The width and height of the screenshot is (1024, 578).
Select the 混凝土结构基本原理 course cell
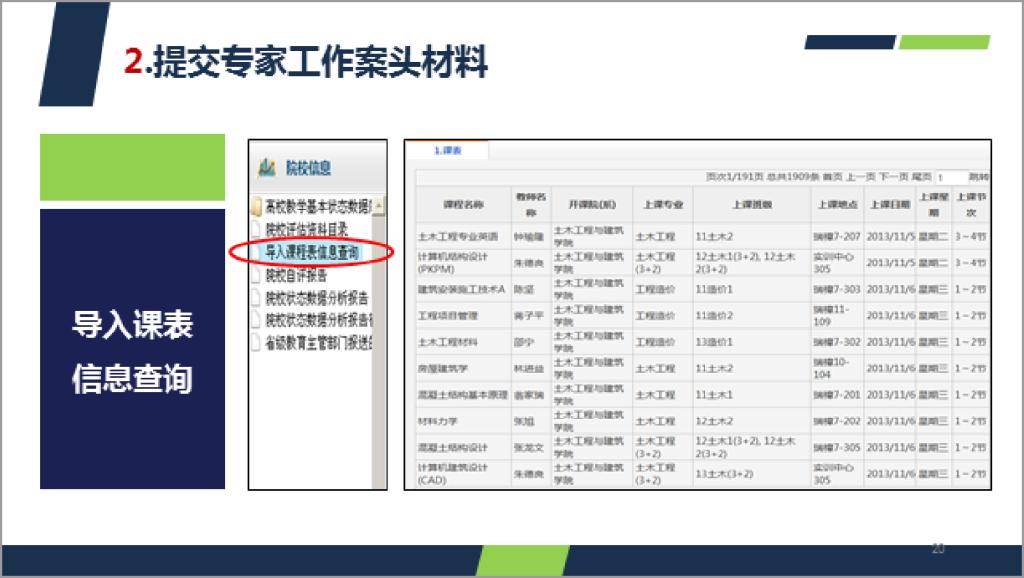pos(463,395)
